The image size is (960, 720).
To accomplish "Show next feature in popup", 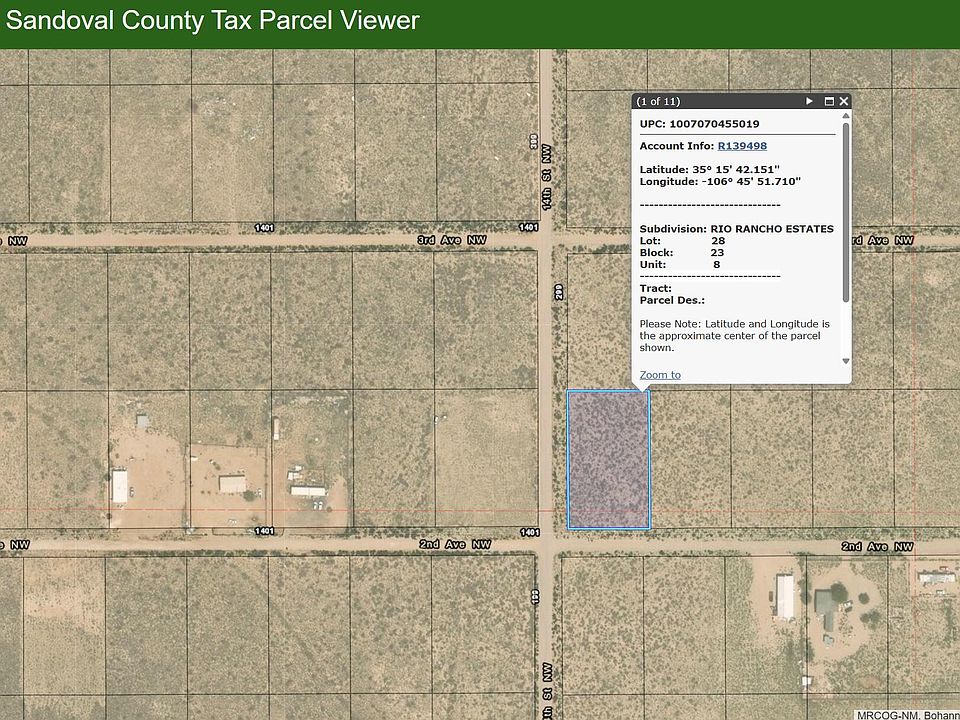I will click(809, 101).
